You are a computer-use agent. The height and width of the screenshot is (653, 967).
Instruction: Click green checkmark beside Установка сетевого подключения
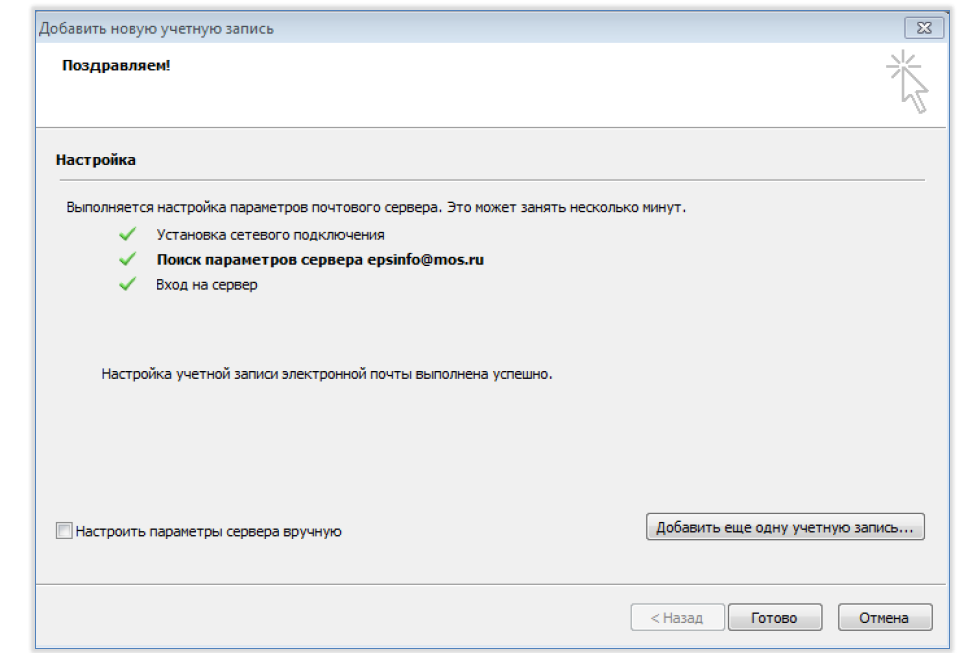(127, 234)
